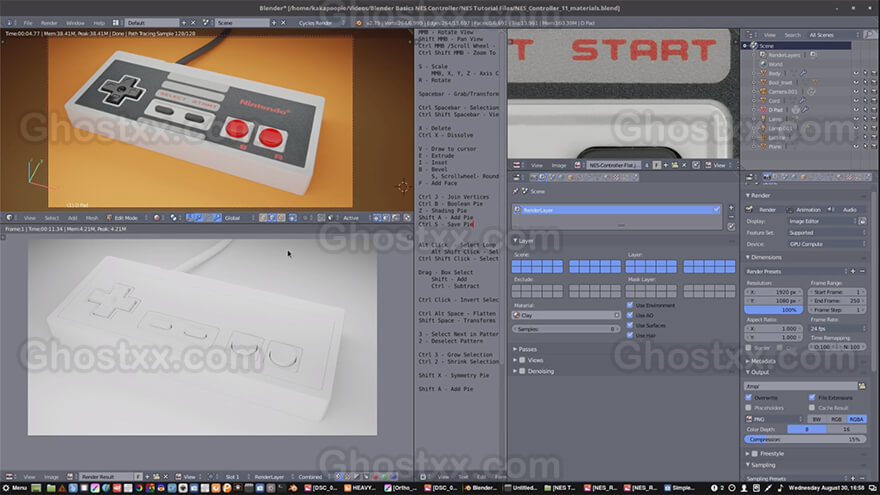Toggle Use Surfaces checkbox

click(x=630, y=326)
